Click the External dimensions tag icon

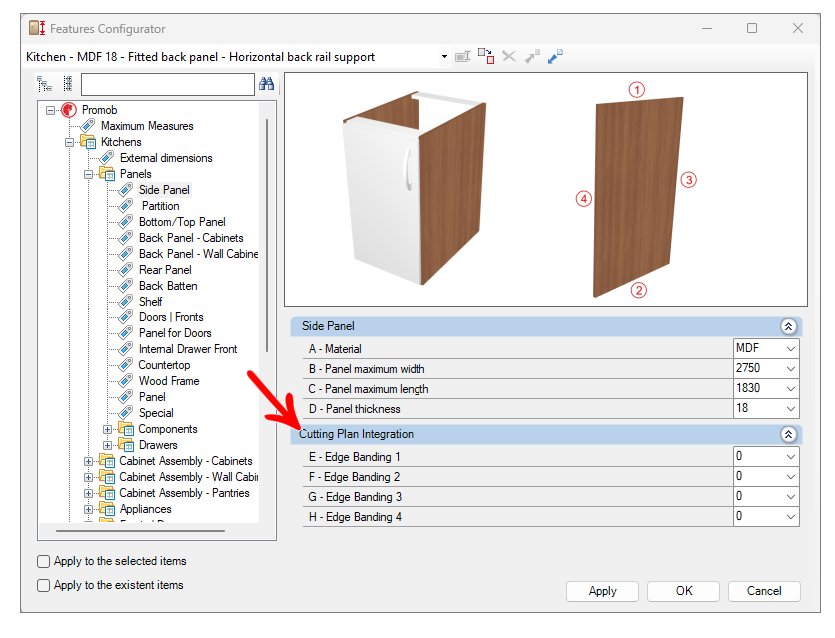point(107,158)
